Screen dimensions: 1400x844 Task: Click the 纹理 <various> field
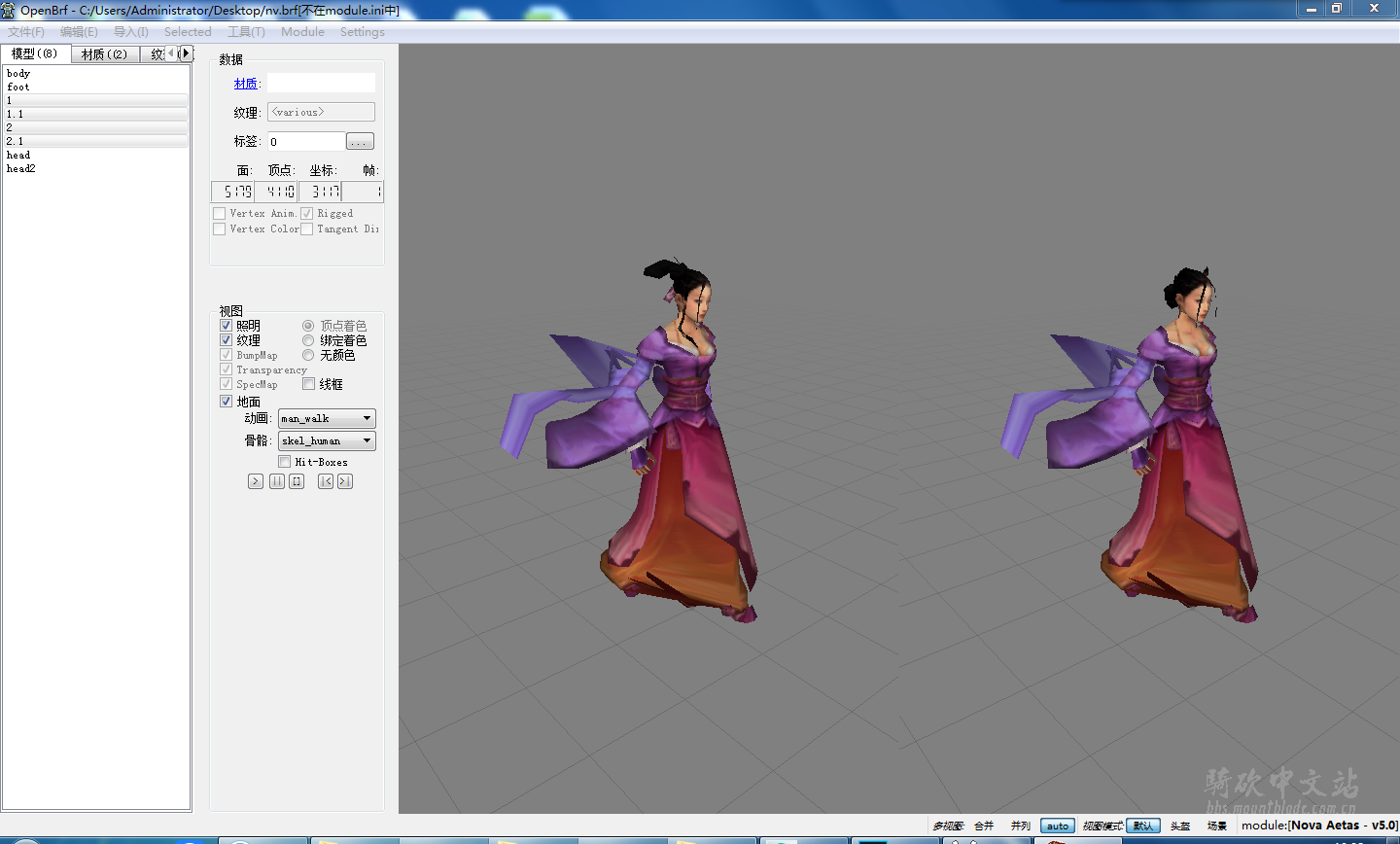click(x=321, y=112)
